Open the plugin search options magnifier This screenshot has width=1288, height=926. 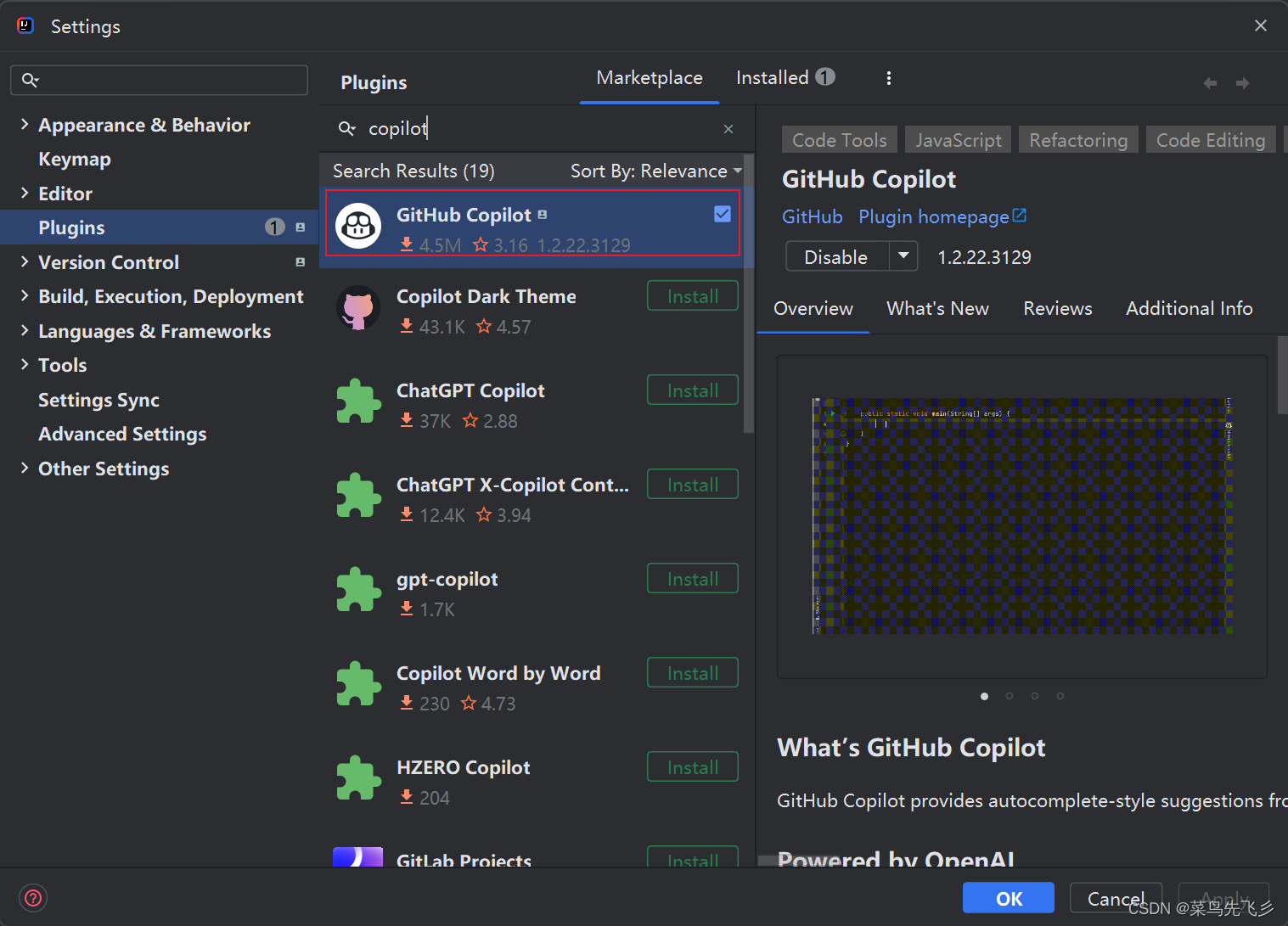coord(346,128)
